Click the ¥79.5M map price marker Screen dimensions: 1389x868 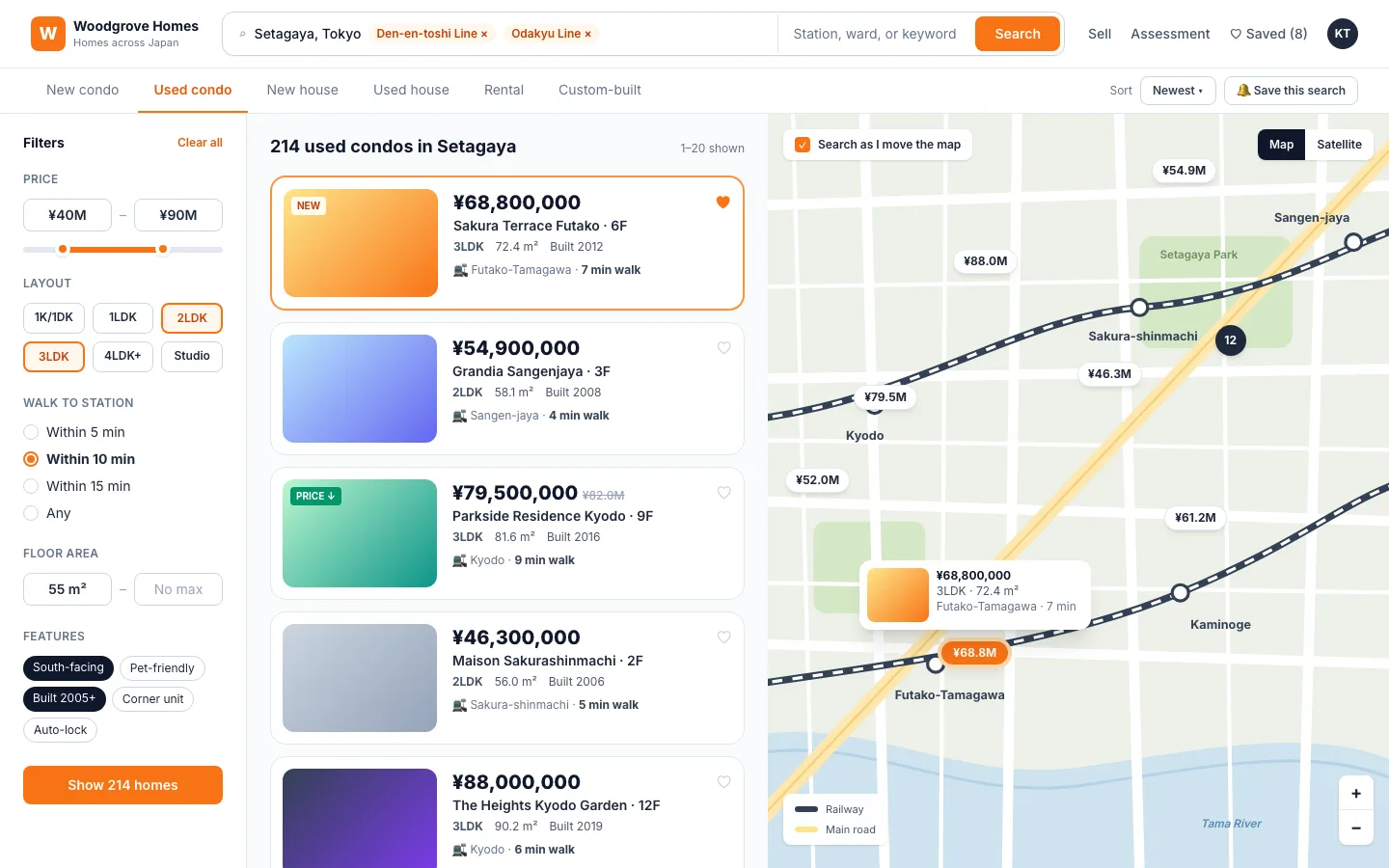(885, 396)
